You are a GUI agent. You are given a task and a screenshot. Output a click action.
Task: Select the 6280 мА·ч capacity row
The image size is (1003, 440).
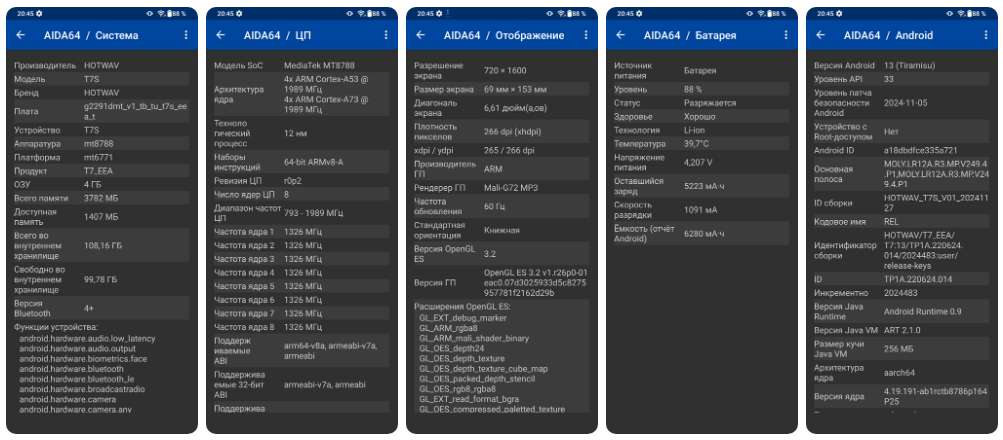(x=701, y=233)
